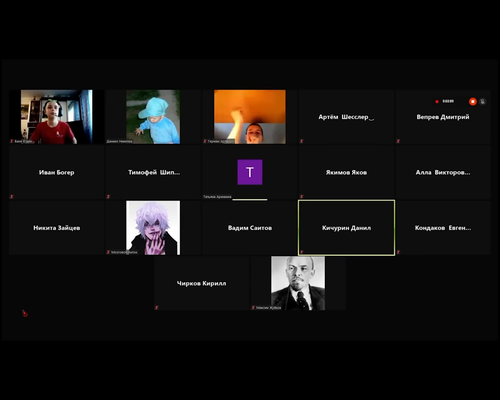This screenshot has width=500, height=400.
Task: Click the name Алла Викторов...
Action: click(x=443, y=172)
